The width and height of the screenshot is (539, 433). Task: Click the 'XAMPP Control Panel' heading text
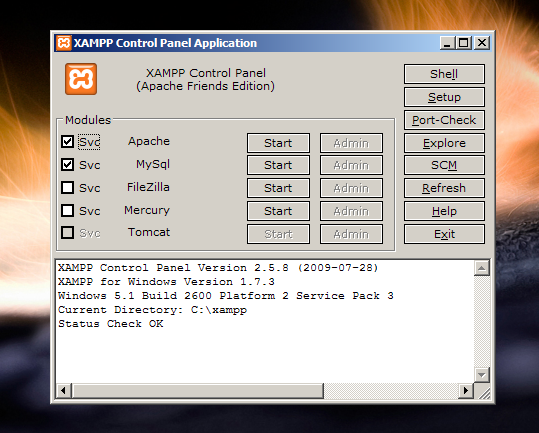206,73
